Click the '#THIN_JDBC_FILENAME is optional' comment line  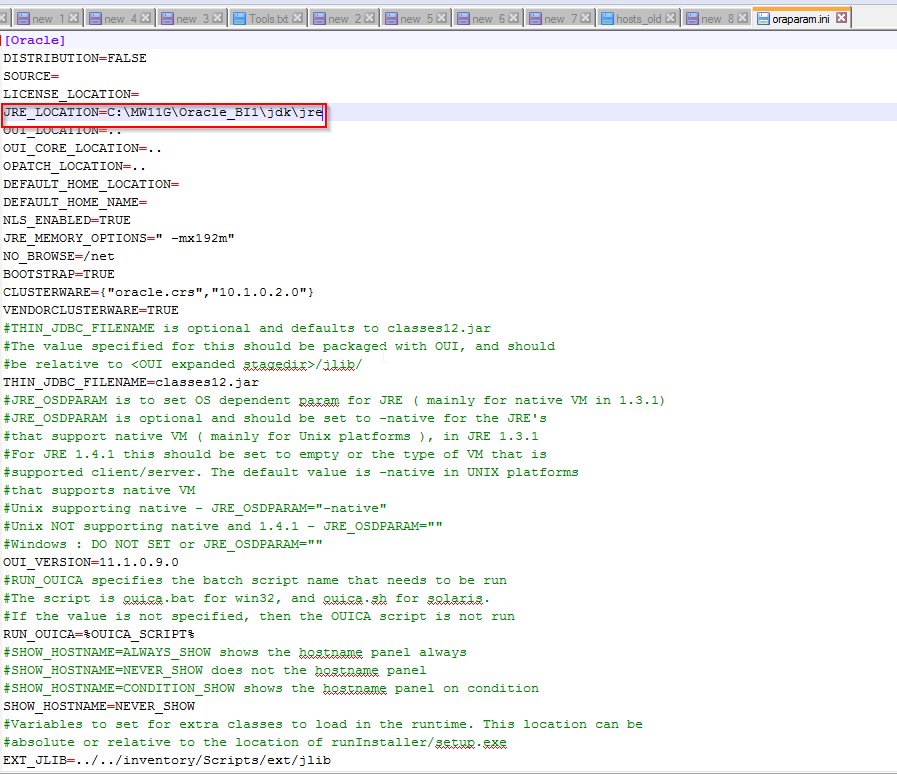(247, 328)
